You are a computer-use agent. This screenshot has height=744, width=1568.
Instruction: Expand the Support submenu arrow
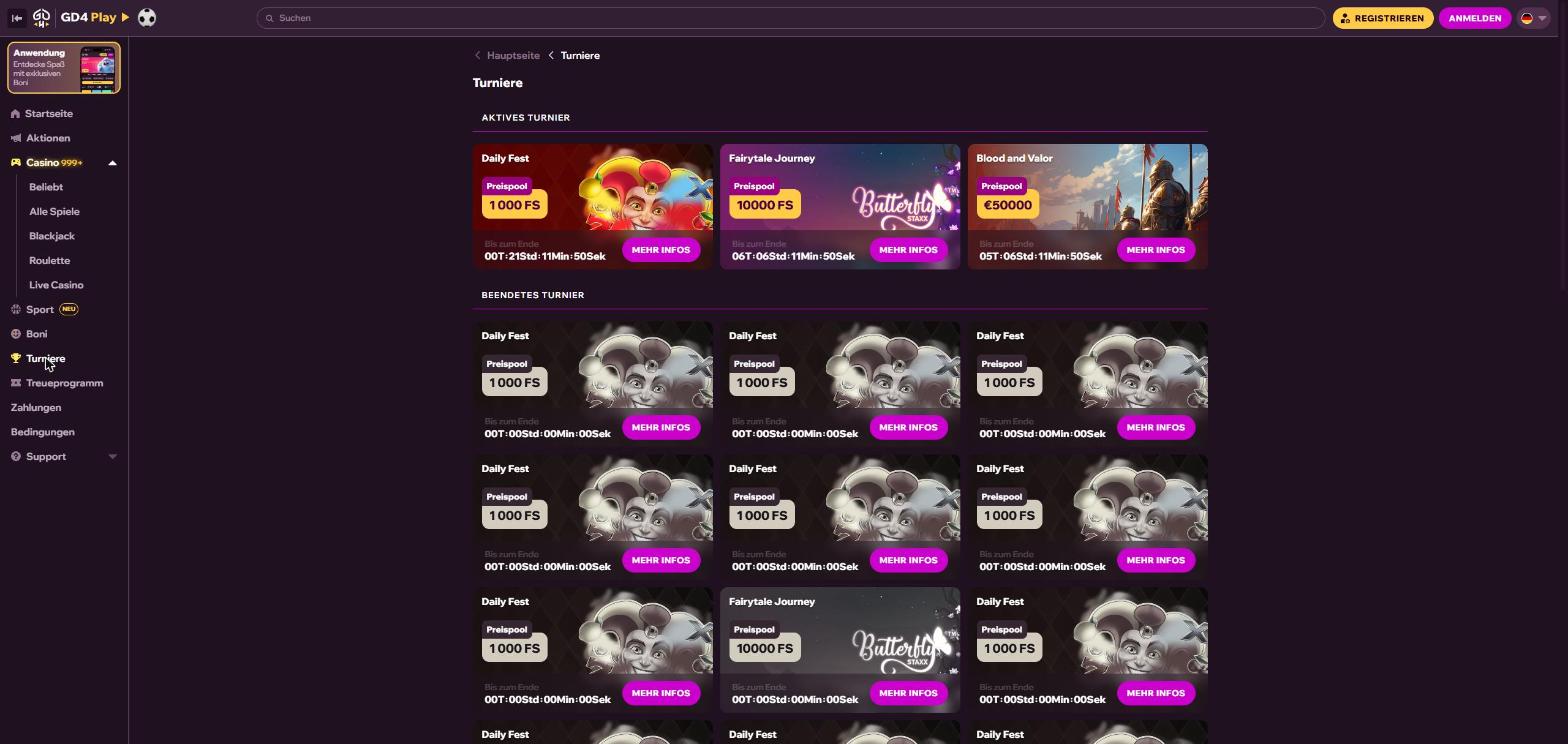pyautogui.click(x=112, y=457)
